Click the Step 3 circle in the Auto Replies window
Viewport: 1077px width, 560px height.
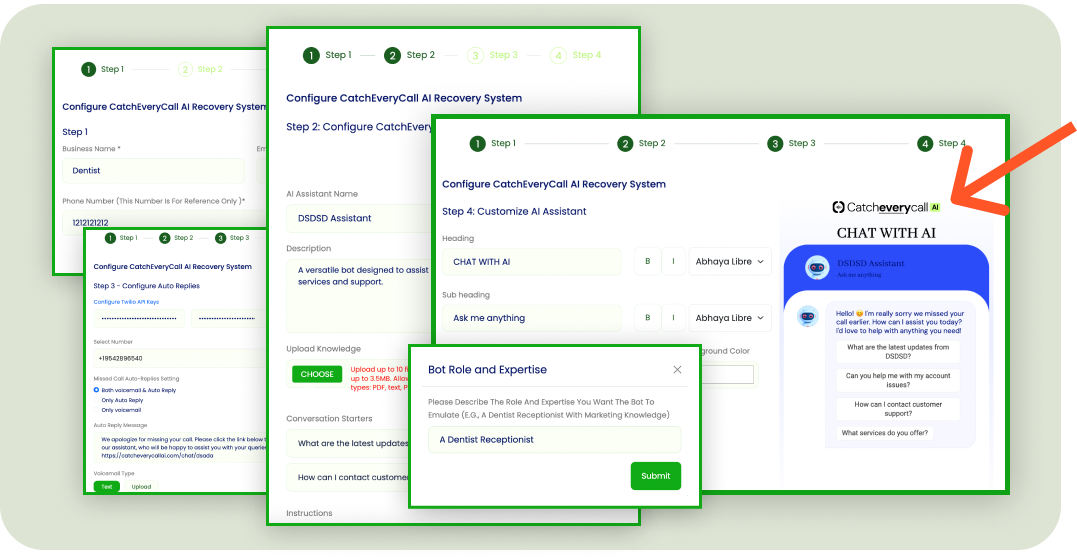(220, 238)
